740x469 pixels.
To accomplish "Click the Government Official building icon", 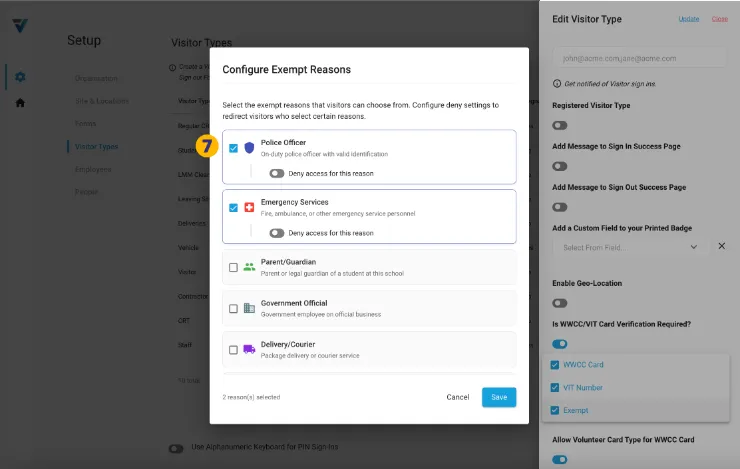I will click(249, 308).
